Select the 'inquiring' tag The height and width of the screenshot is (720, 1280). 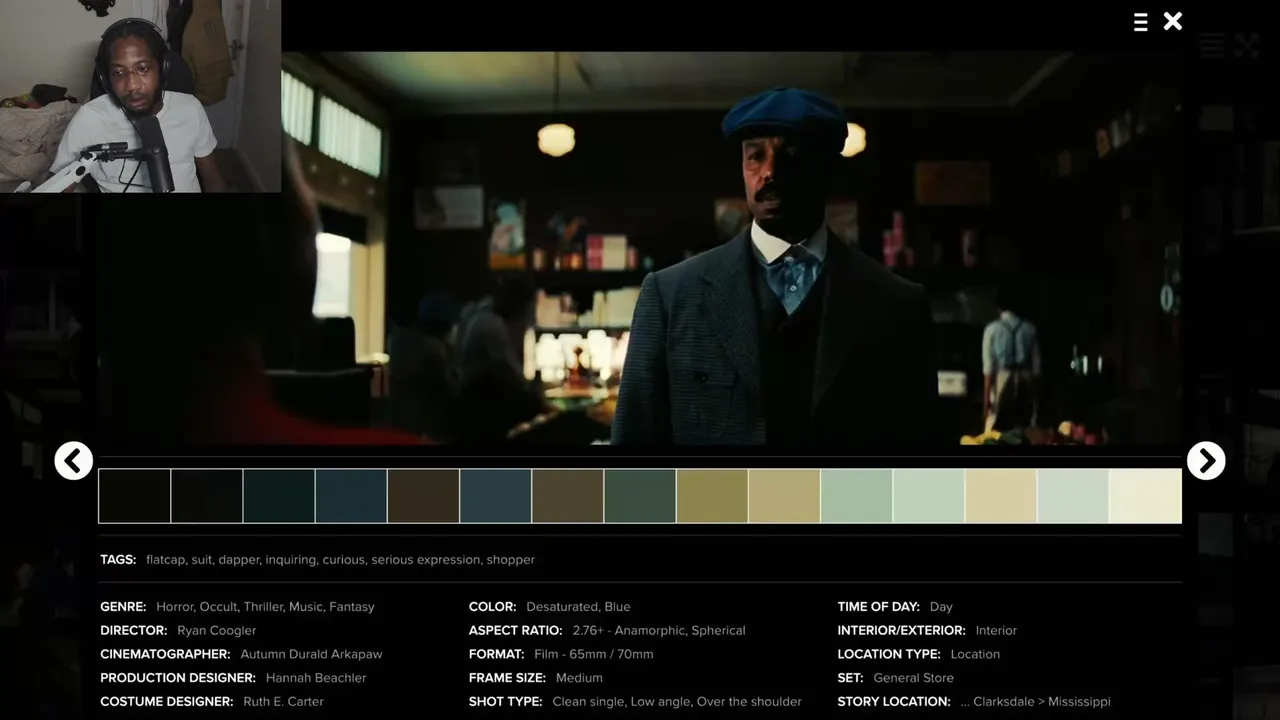point(290,560)
